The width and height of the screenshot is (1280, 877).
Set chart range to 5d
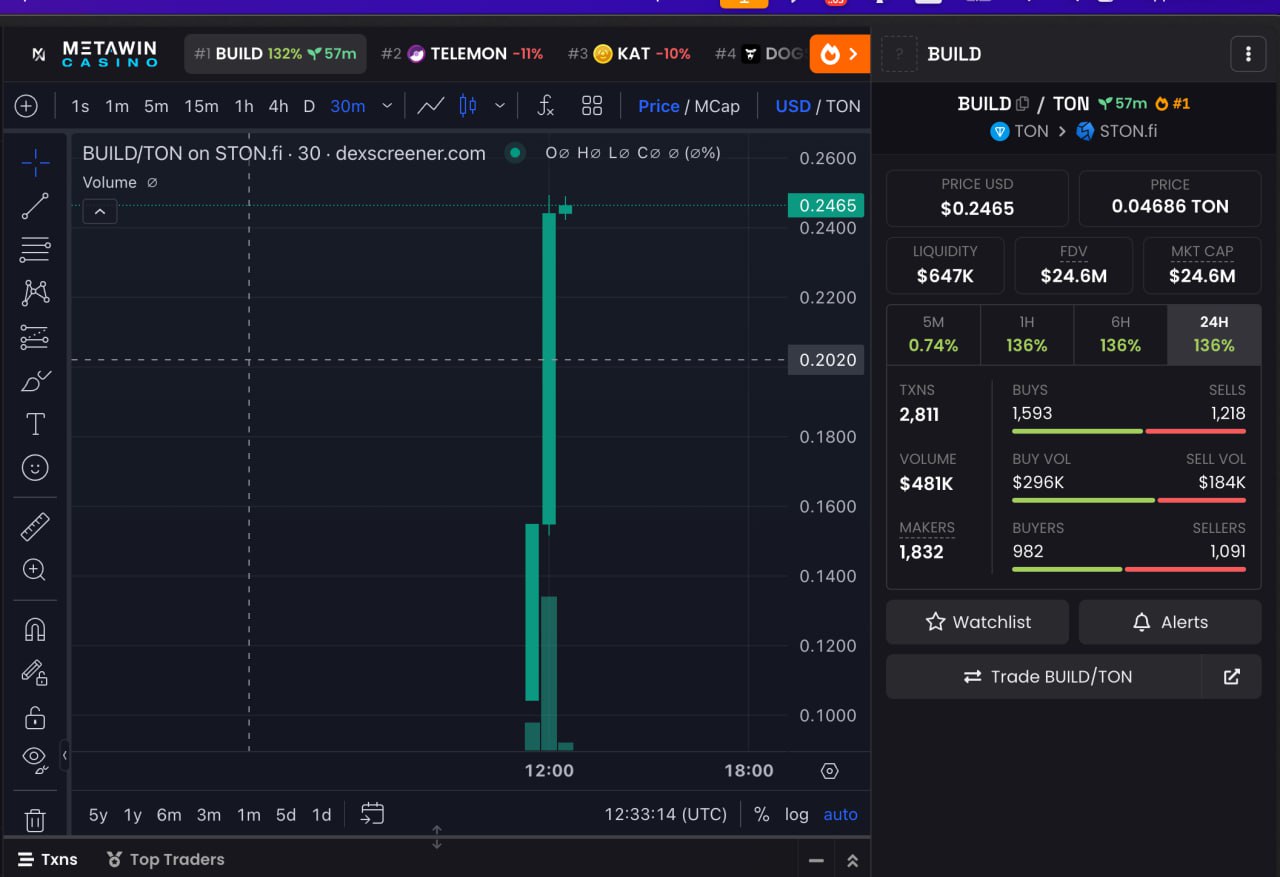pos(286,814)
